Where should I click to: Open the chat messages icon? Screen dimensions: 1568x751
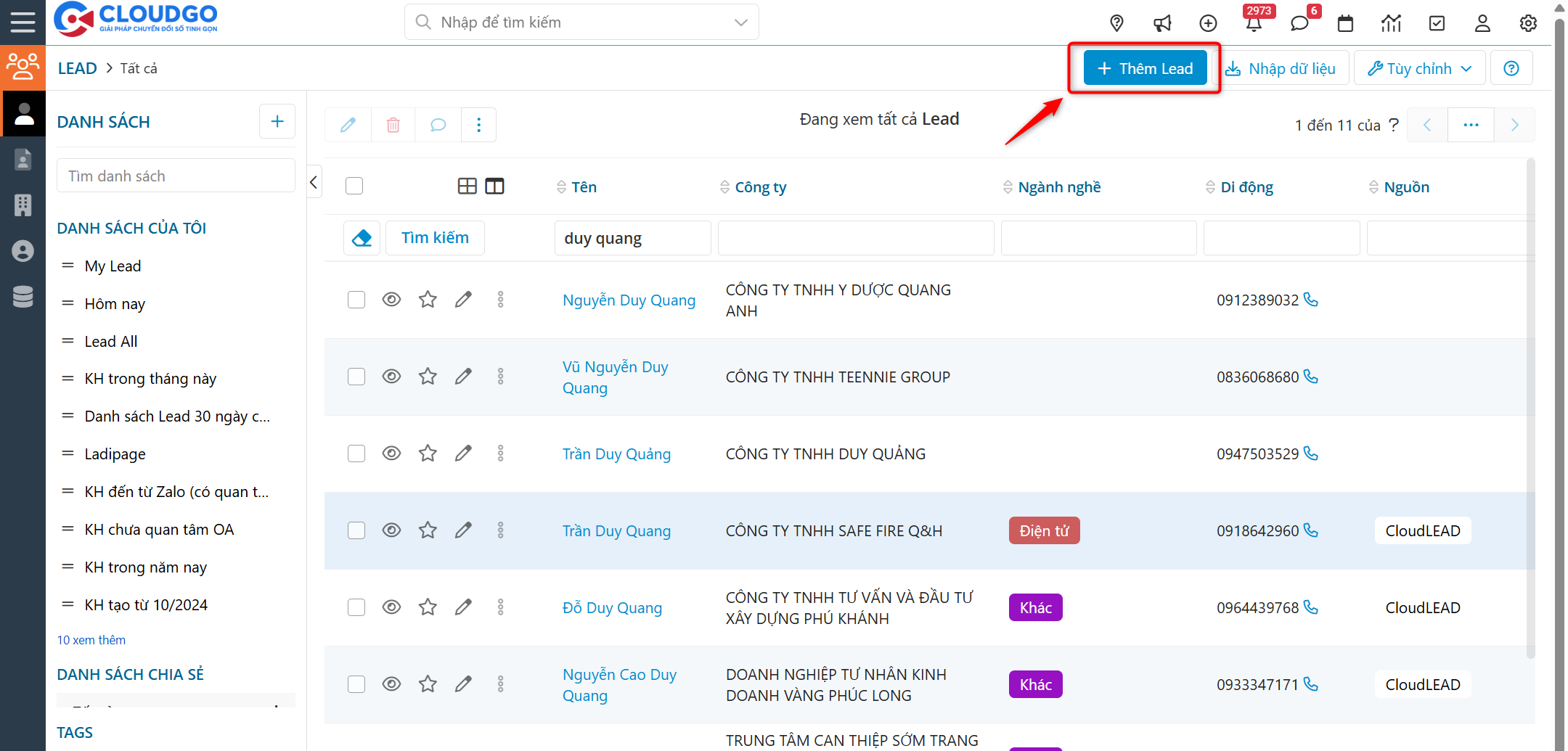tap(1299, 23)
